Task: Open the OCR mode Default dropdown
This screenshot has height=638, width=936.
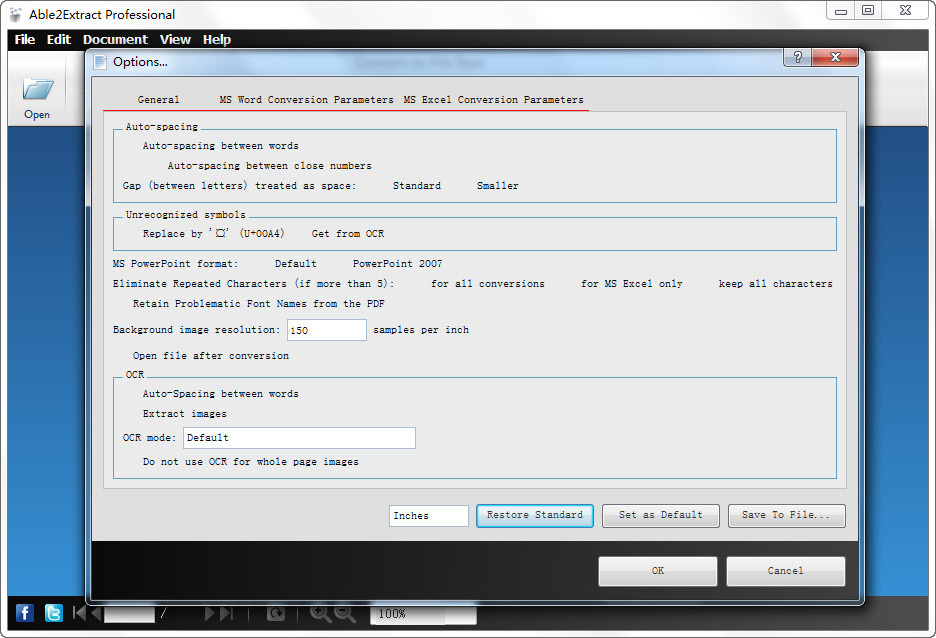Action: (299, 438)
